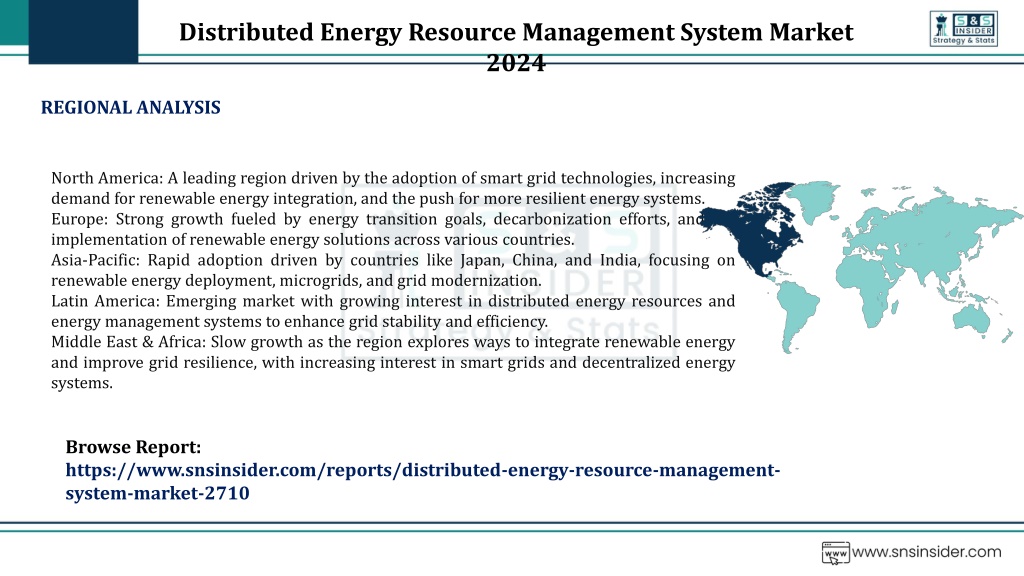Click the 'Middle East & Africa' paragraph

click(x=393, y=362)
